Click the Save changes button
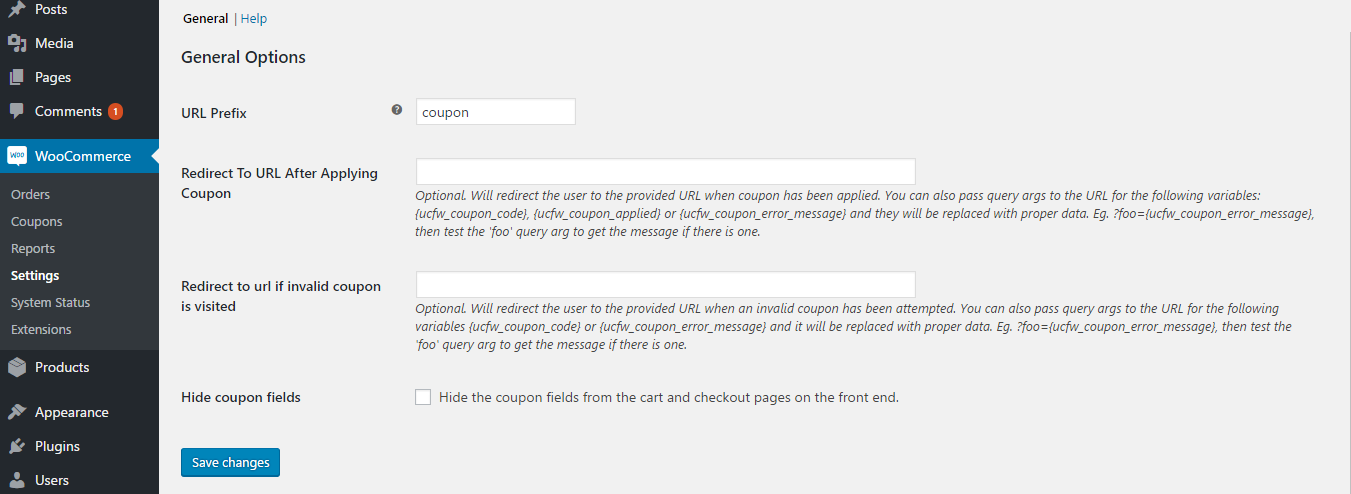Viewport: 1351px width, 494px height. pyautogui.click(x=231, y=462)
